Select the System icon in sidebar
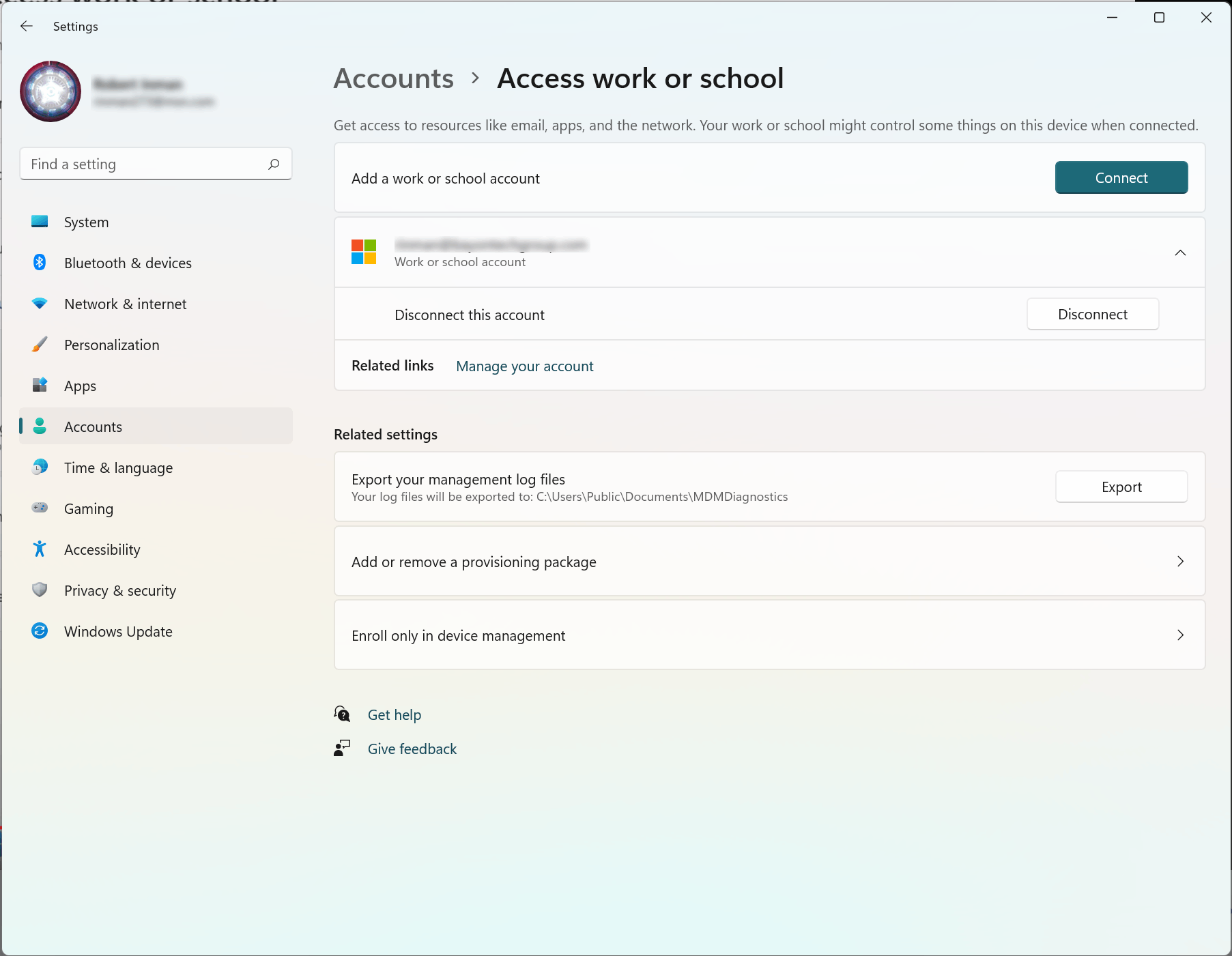The image size is (1232, 956). pos(40,222)
